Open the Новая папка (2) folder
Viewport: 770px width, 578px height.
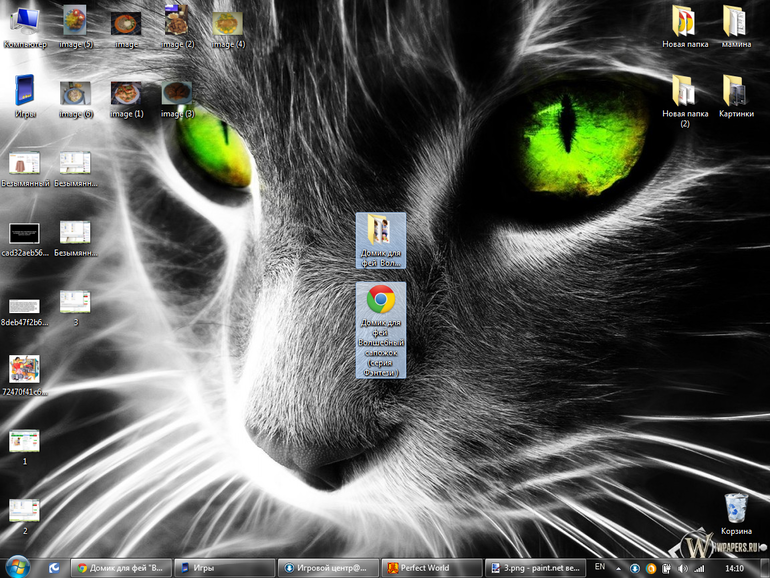[x=685, y=101]
